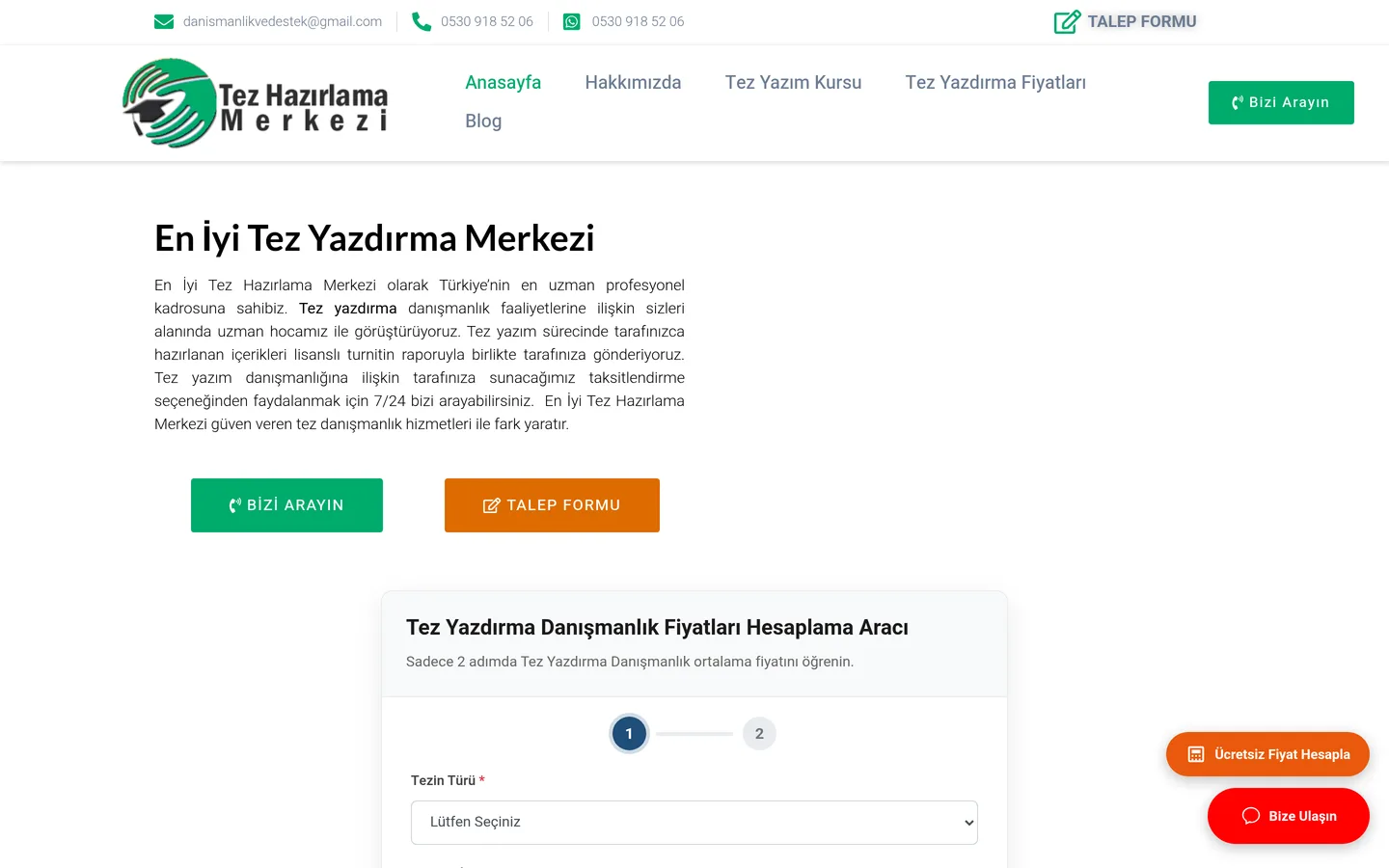The image size is (1389, 868).
Task: Click the green WhatsApp icon
Action: coord(572,21)
